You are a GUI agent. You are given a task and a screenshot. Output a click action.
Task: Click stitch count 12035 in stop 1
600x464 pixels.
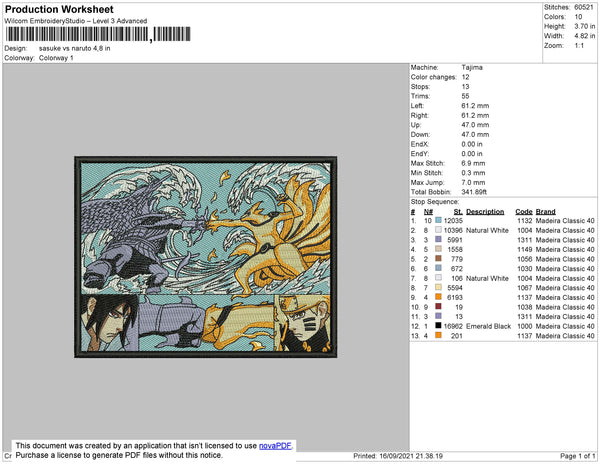453,221
